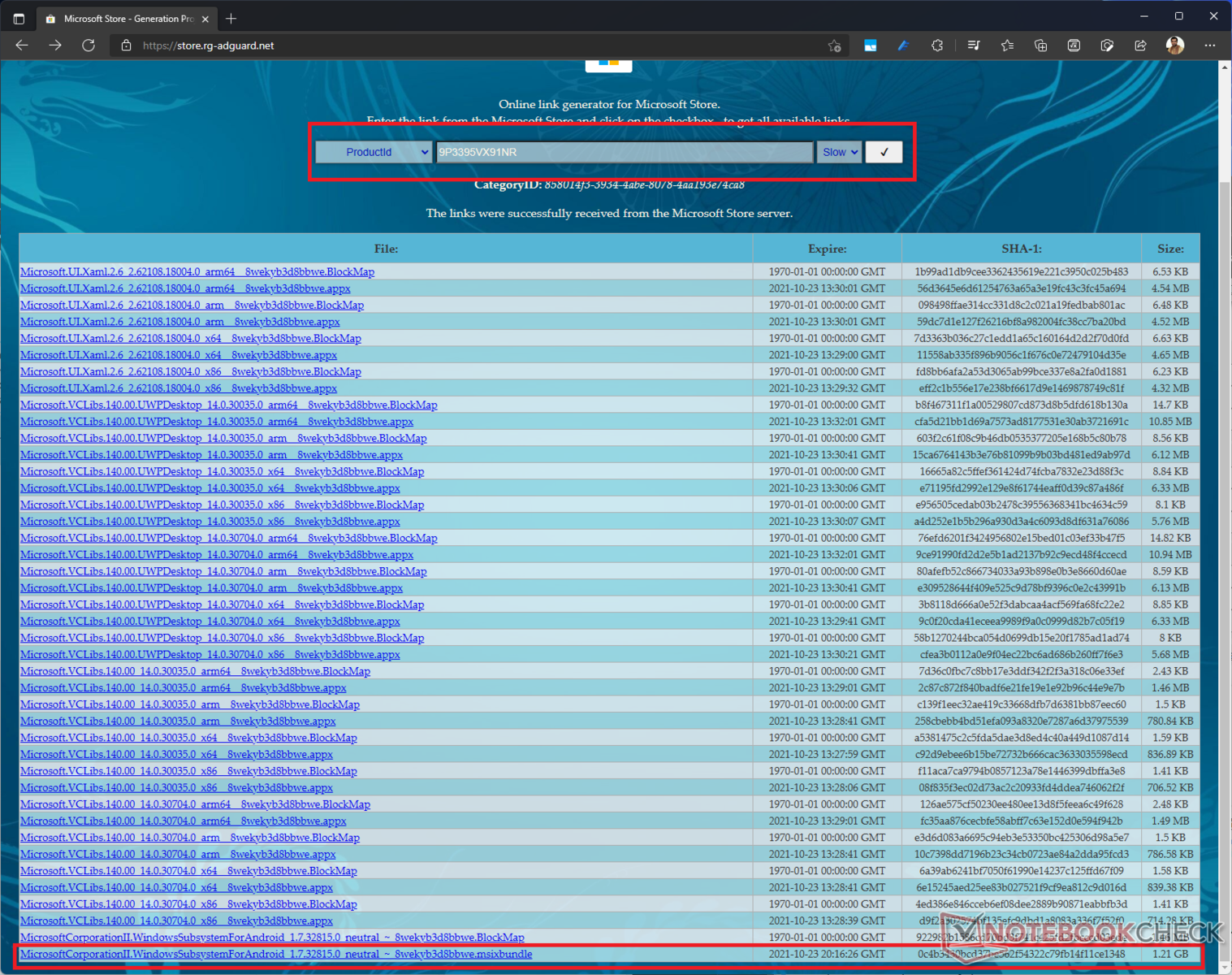Open the Slow ring dropdown
This screenshot has height=975, width=1232.
839,152
